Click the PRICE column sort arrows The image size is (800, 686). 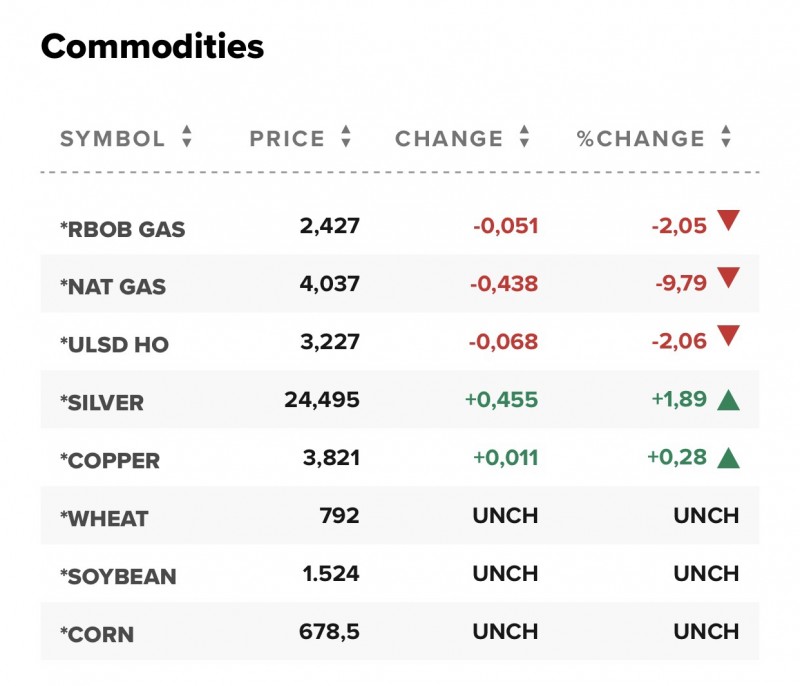(346, 138)
